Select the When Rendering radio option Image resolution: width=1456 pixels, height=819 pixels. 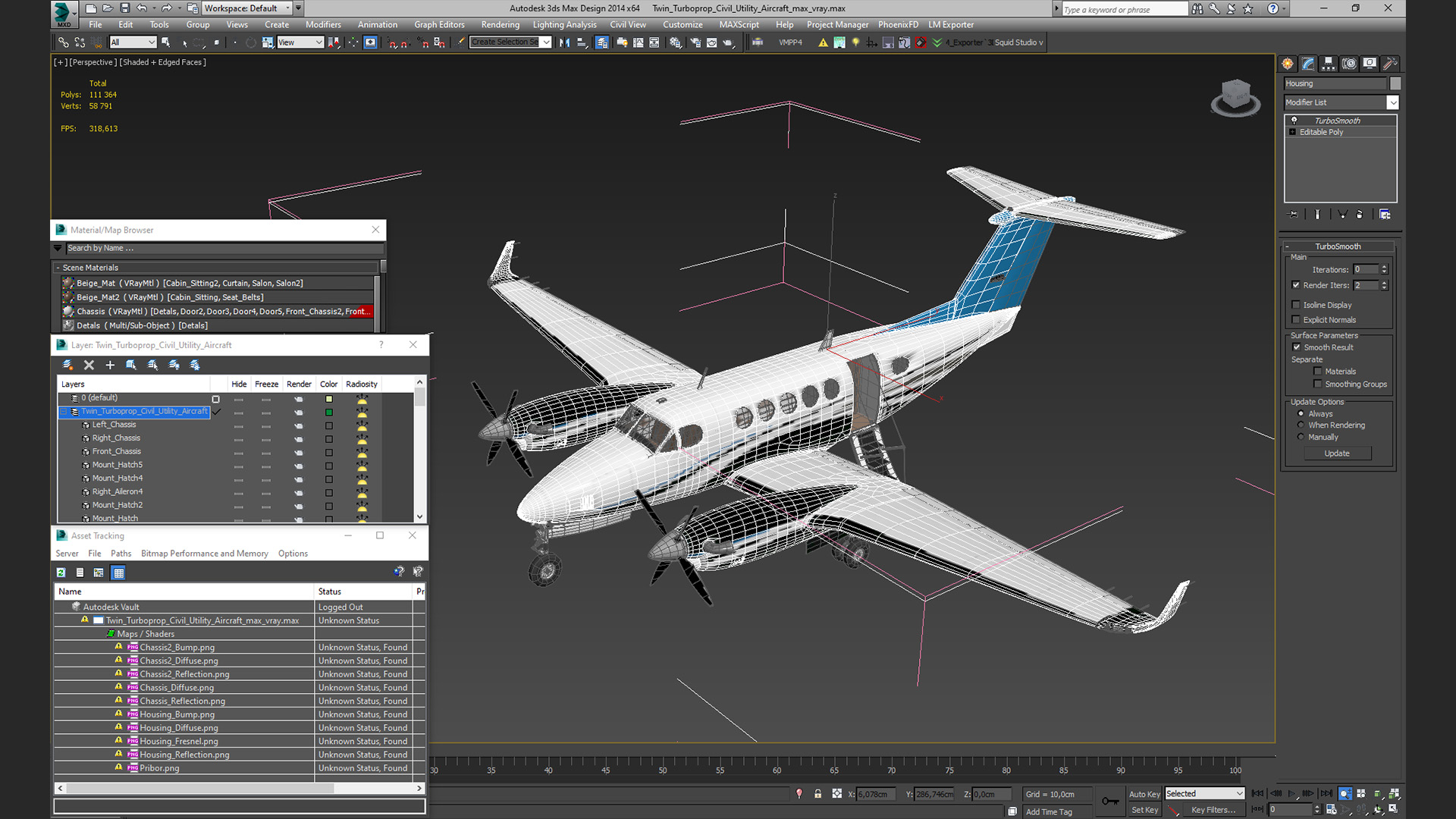pos(1301,425)
